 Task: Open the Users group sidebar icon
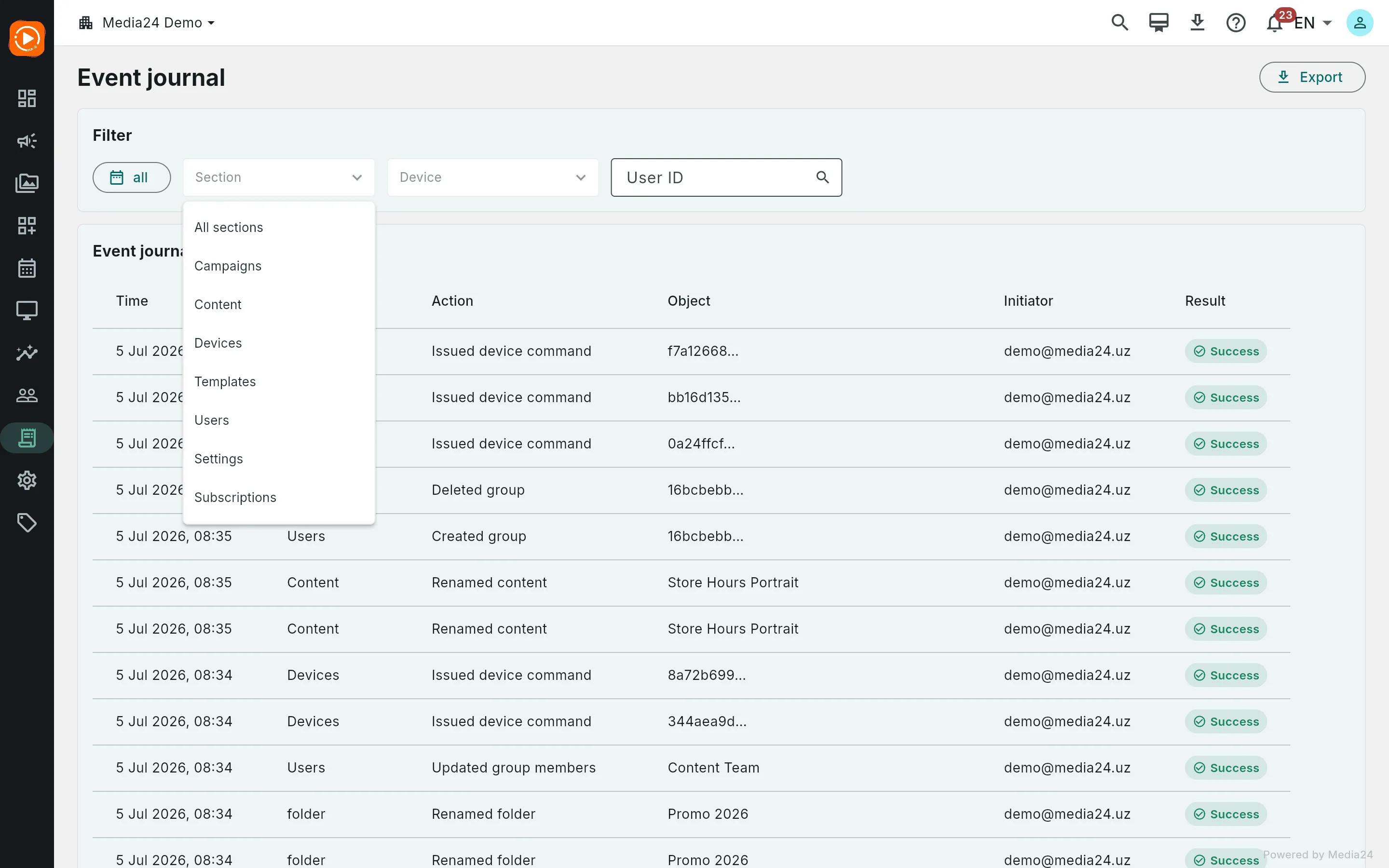27,395
